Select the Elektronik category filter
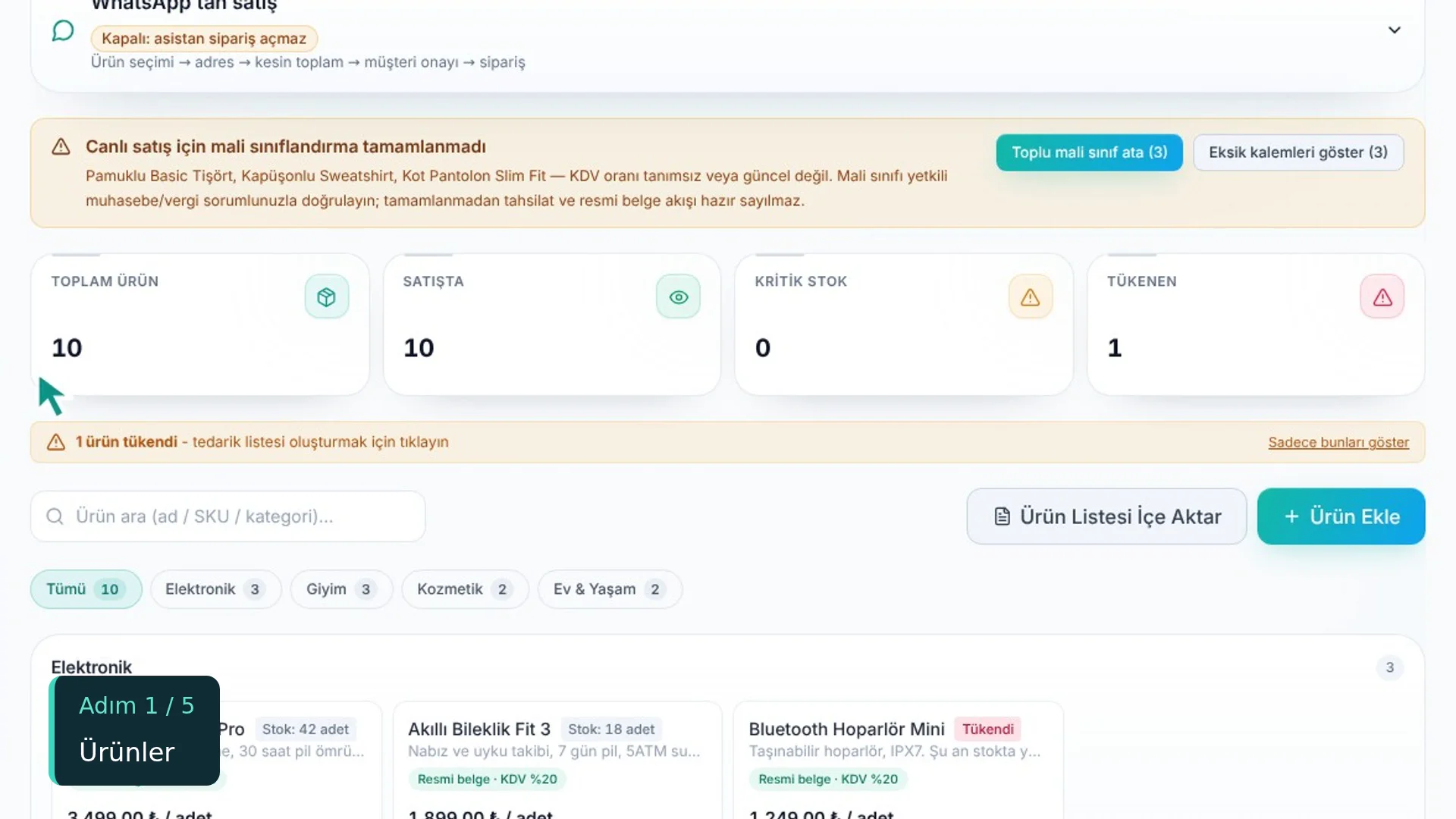This screenshot has height=819, width=1456. point(215,589)
